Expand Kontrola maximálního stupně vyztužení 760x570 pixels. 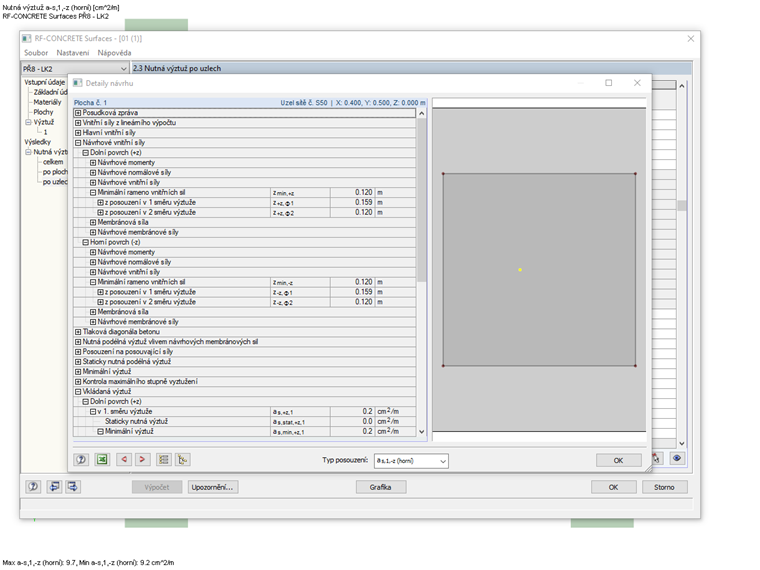tap(78, 381)
